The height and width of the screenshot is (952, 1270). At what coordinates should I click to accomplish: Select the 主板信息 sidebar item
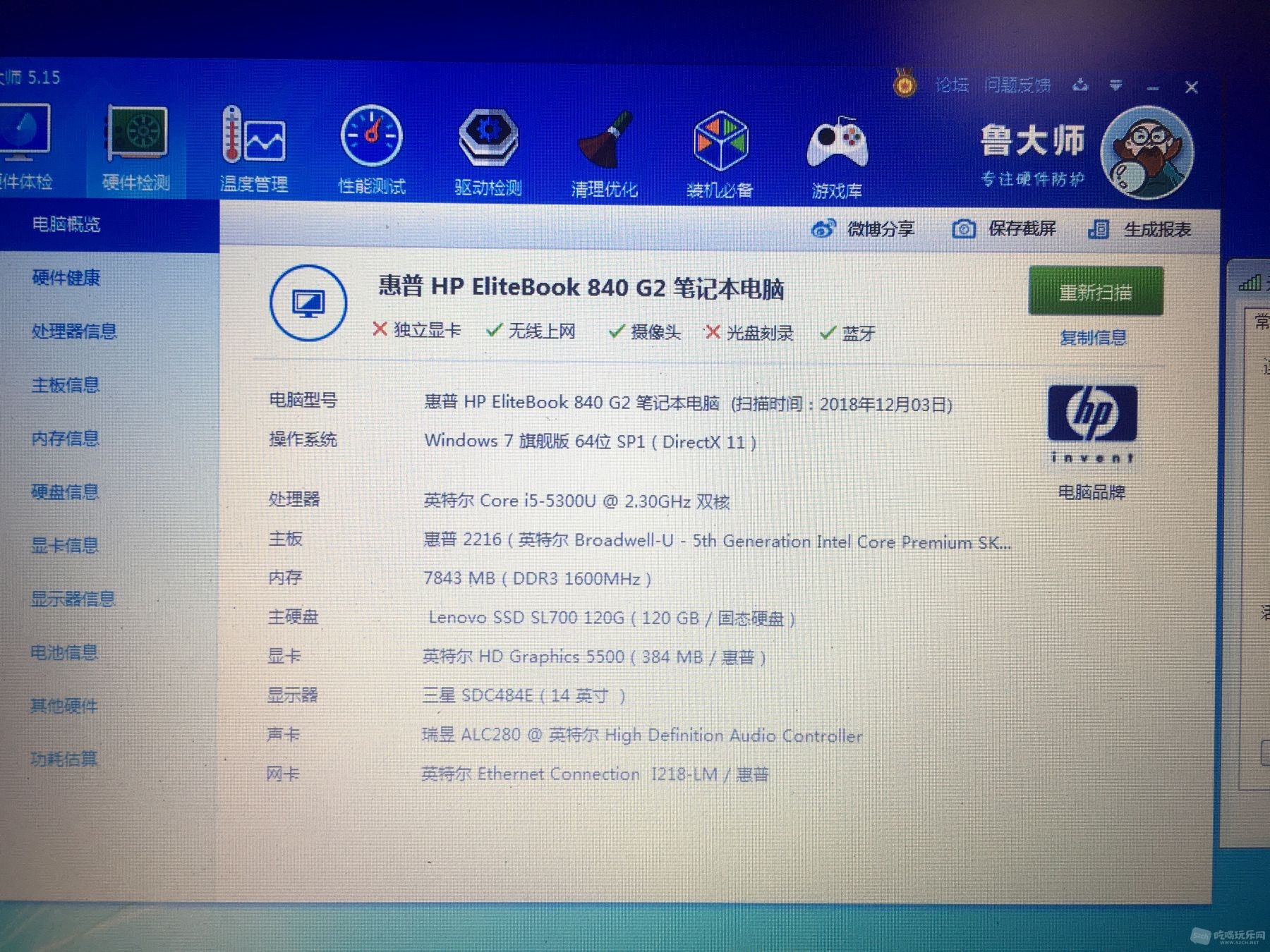tap(66, 384)
